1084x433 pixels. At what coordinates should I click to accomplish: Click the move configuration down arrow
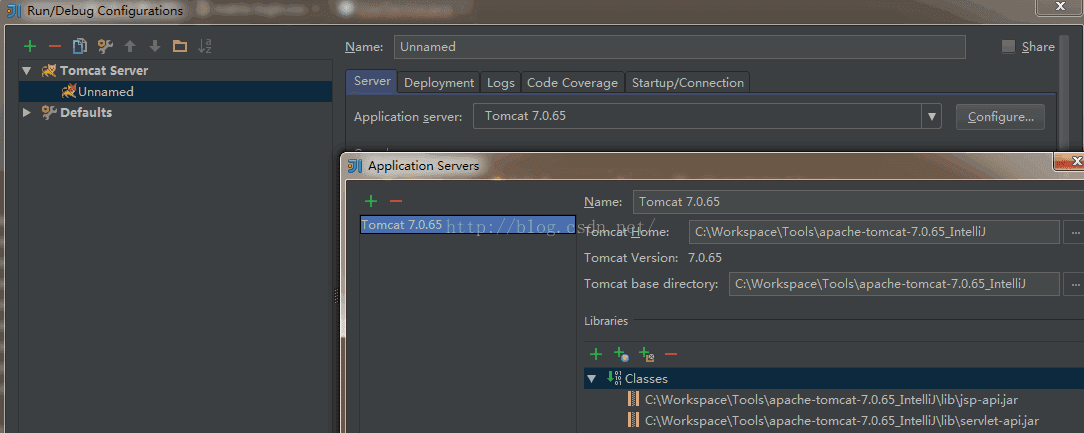click(155, 46)
